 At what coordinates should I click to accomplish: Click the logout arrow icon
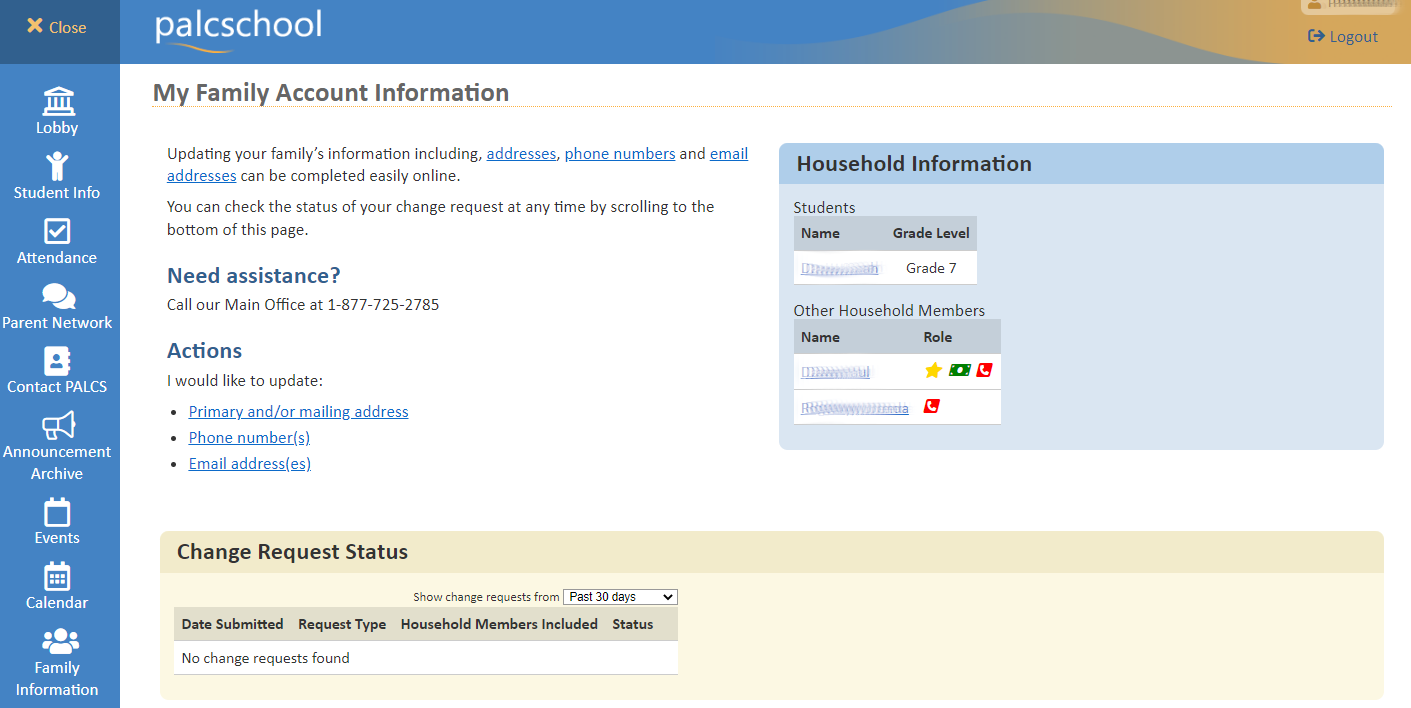[1316, 36]
